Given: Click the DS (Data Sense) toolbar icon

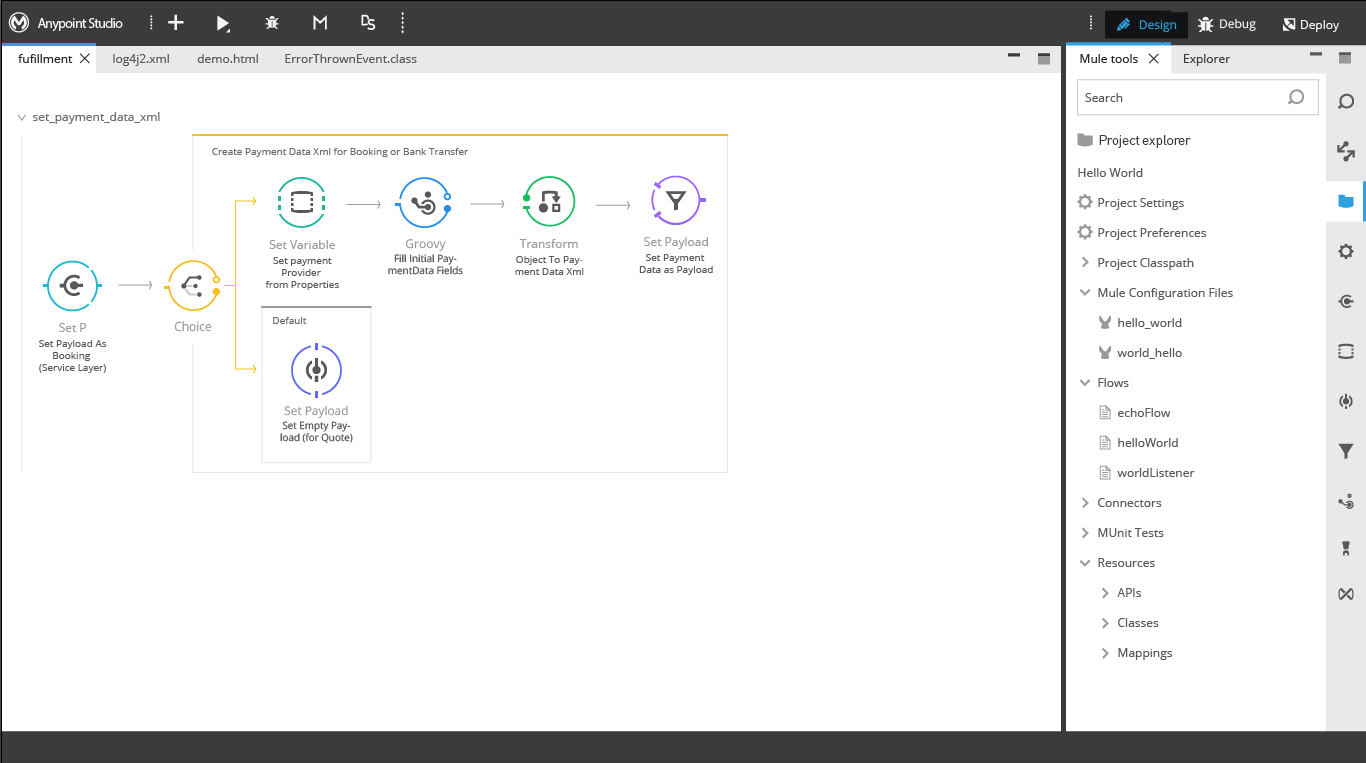Looking at the screenshot, I should [x=368, y=23].
